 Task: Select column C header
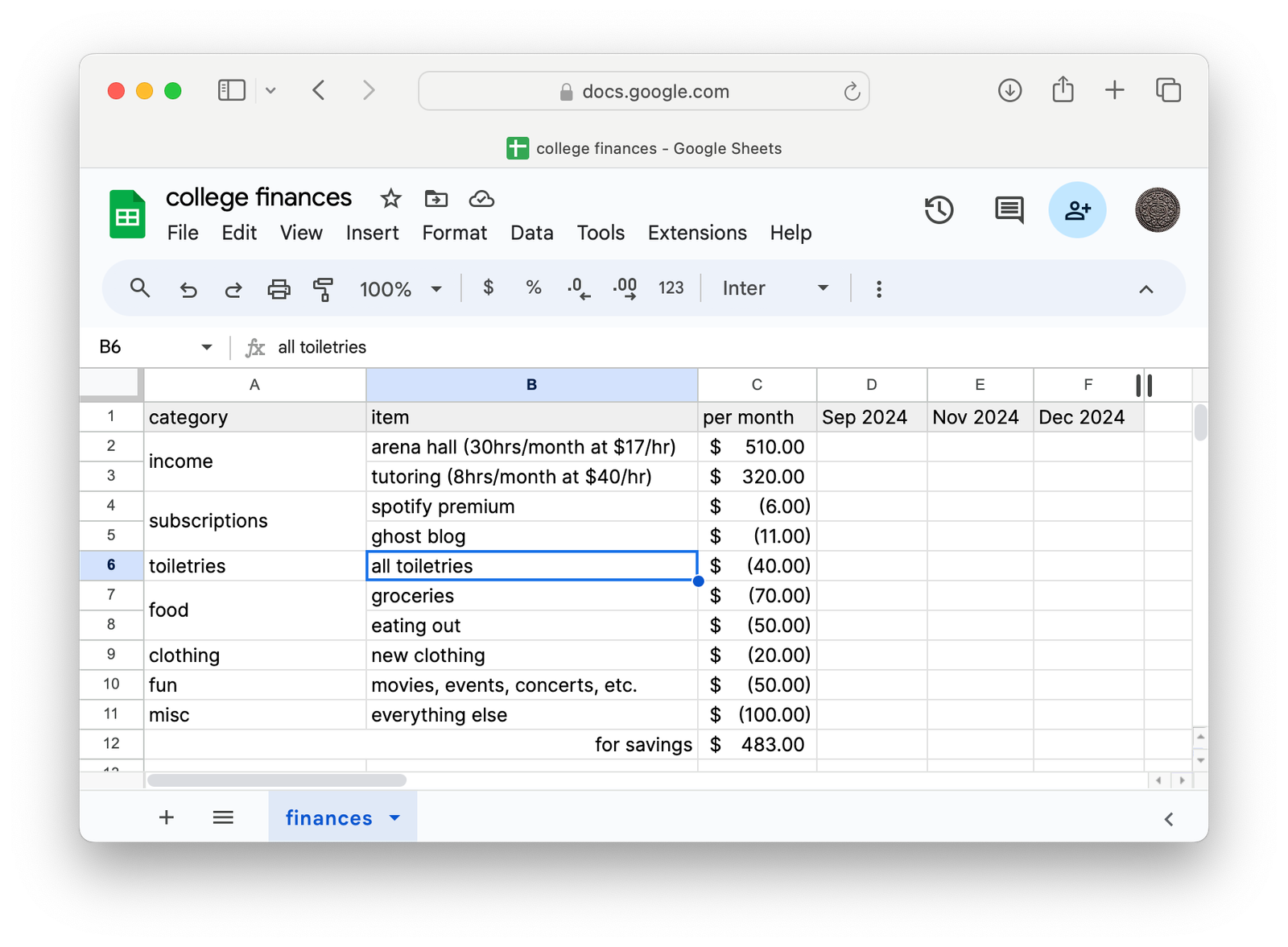pyautogui.click(x=757, y=385)
